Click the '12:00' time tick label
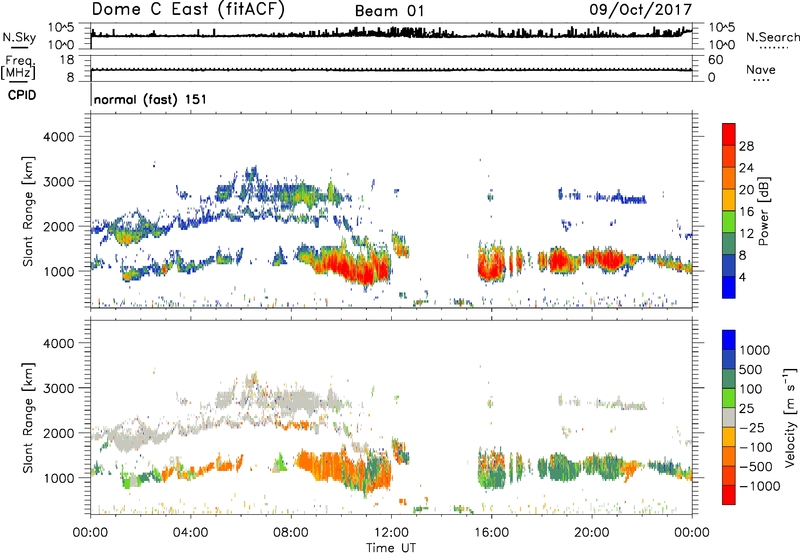The height and width of the screenshot is (554, 800). [391, 533]
